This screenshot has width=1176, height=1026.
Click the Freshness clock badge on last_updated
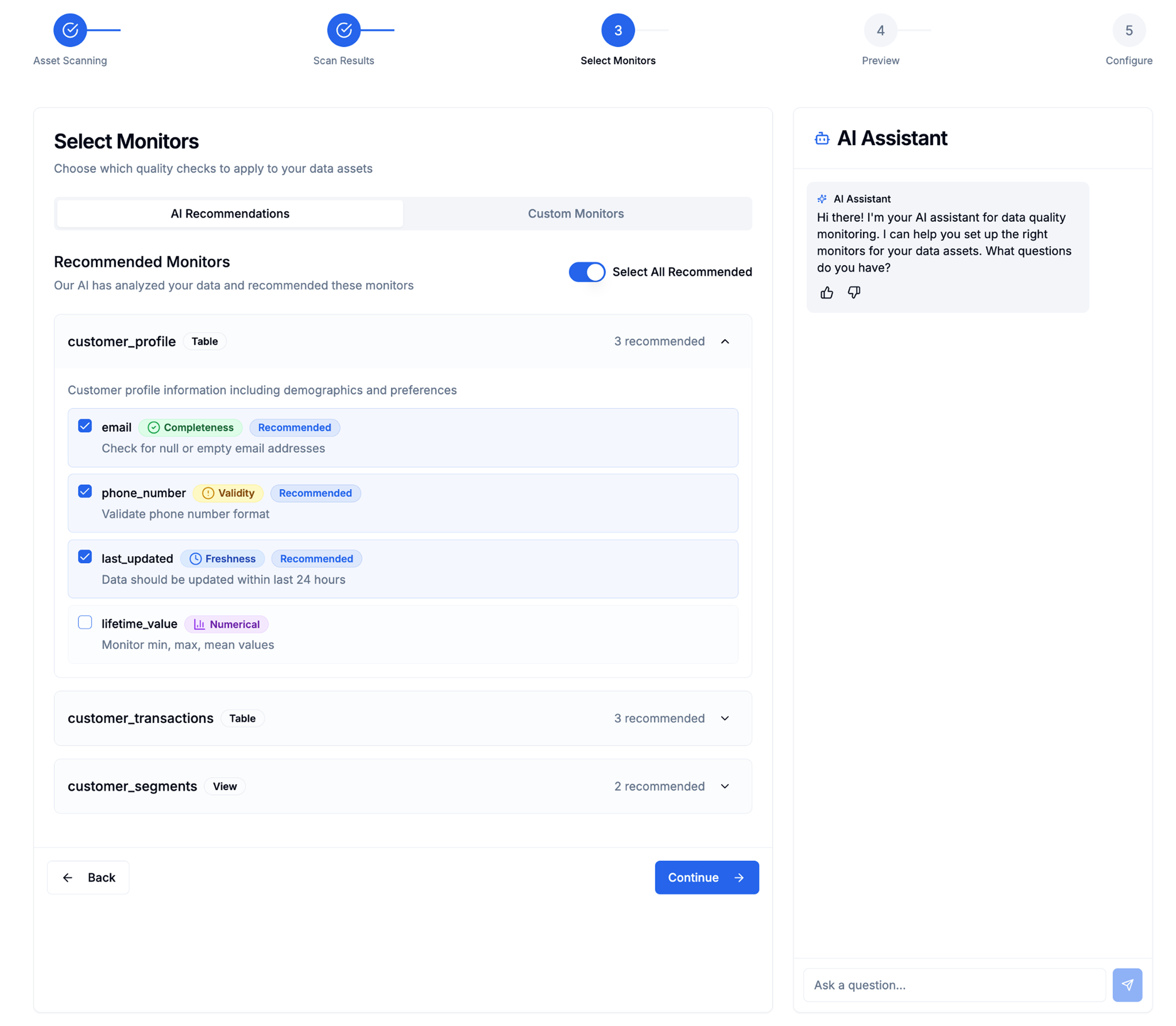222,558
